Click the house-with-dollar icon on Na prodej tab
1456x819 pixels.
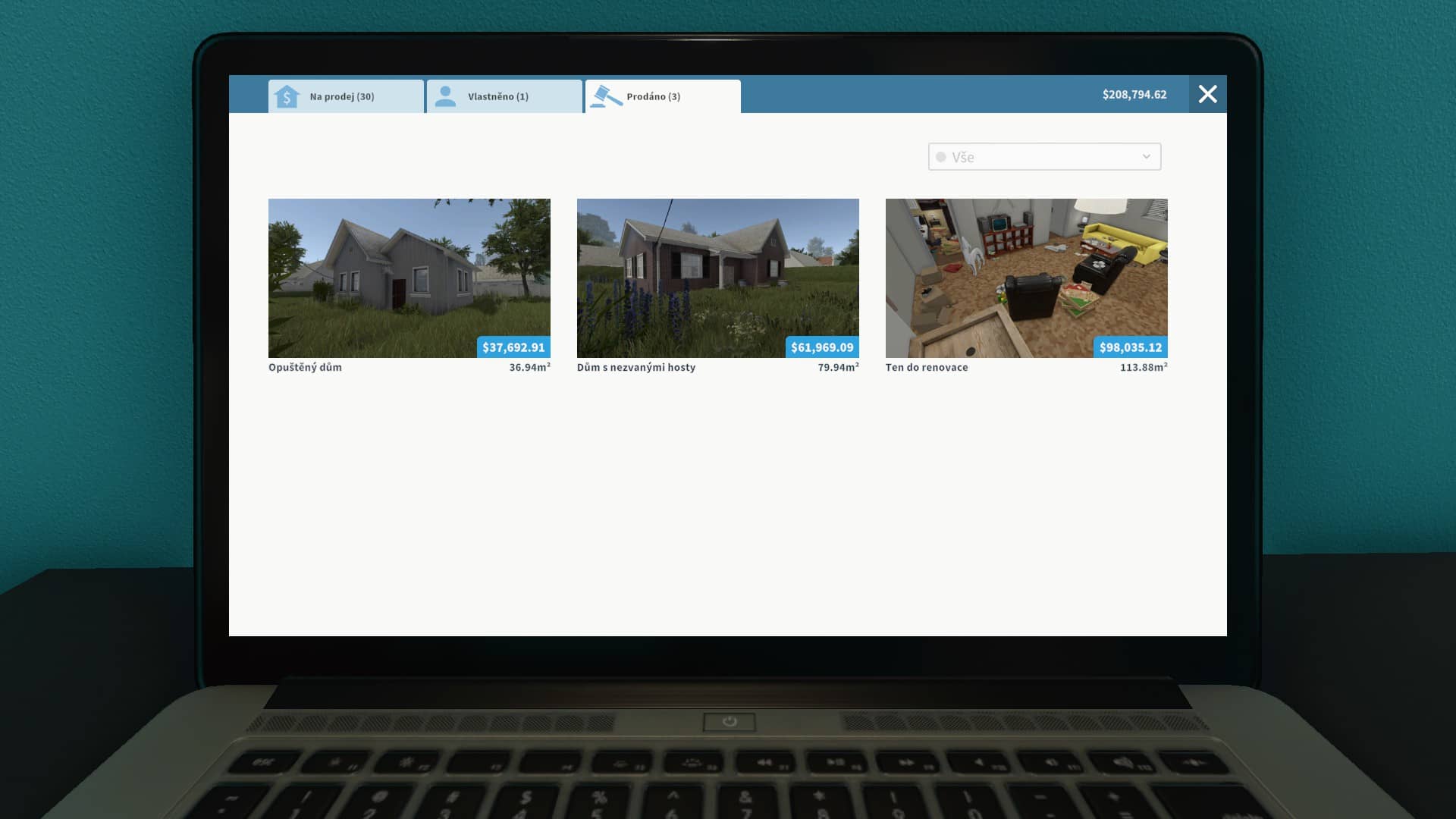[x=287, y=96]
